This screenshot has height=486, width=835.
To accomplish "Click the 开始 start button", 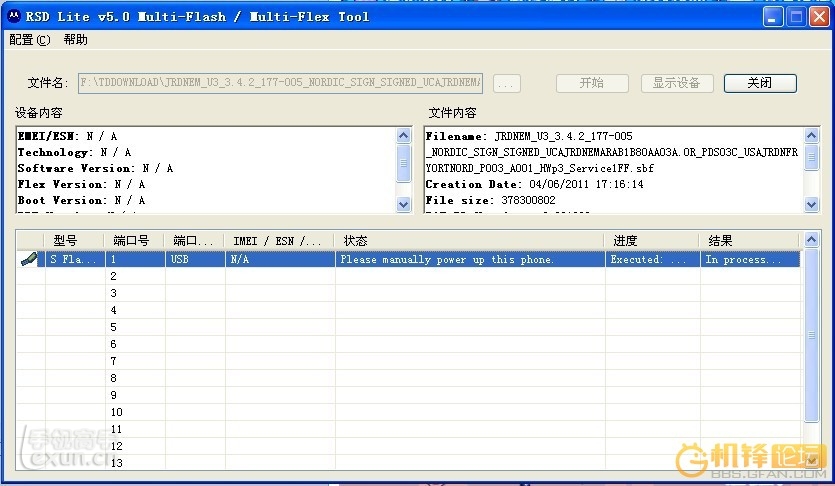I will 592,83.
